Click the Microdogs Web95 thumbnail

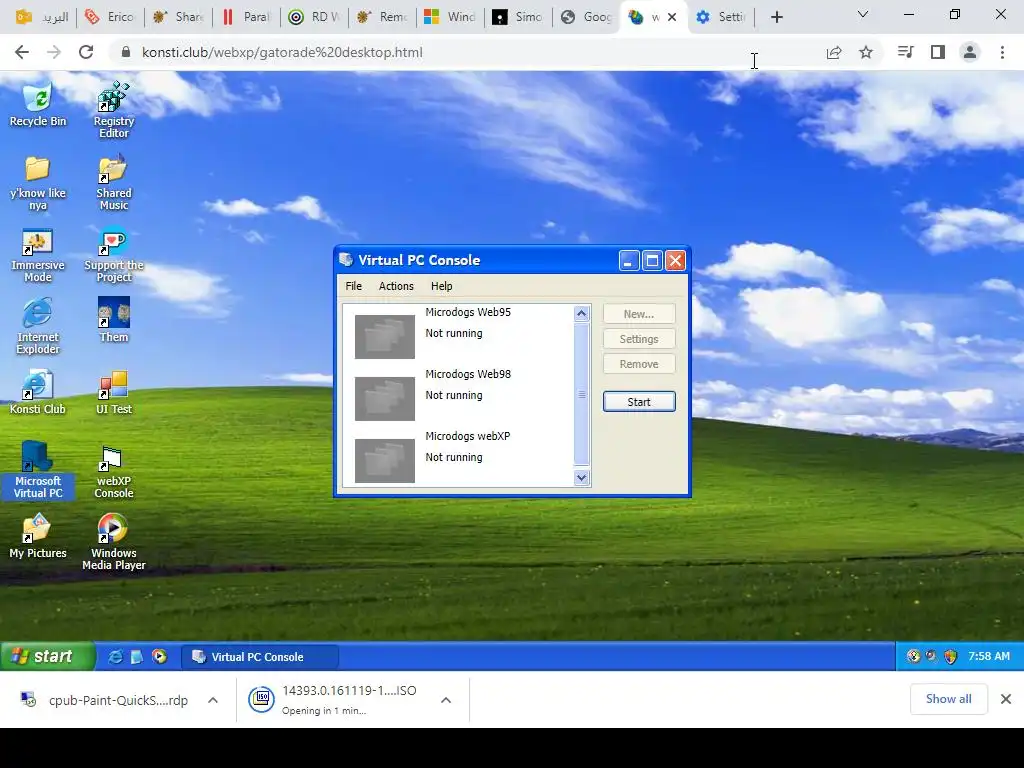click(x=385, y=337)
